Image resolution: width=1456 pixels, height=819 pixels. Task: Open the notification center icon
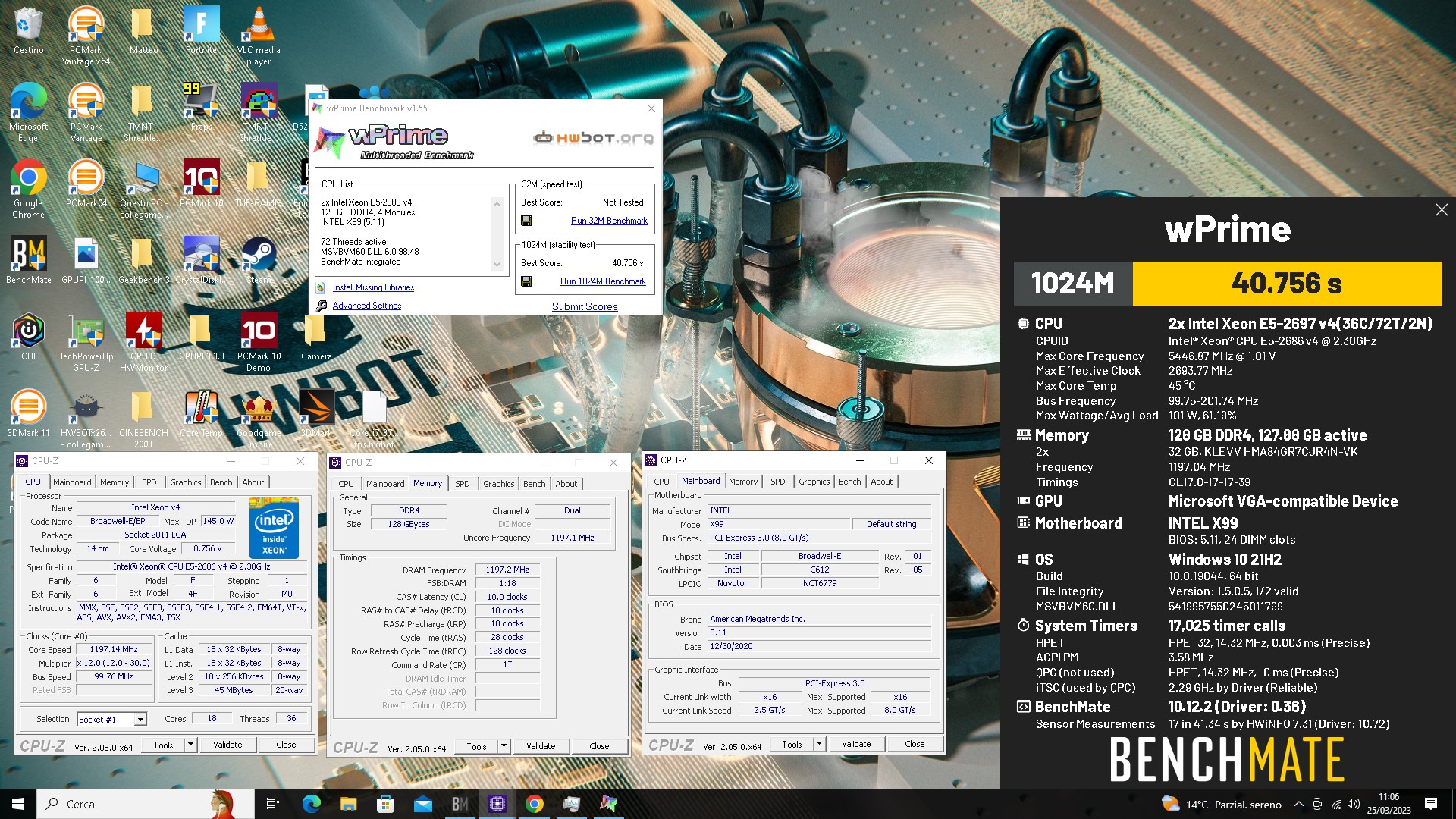click(1430, 804)
